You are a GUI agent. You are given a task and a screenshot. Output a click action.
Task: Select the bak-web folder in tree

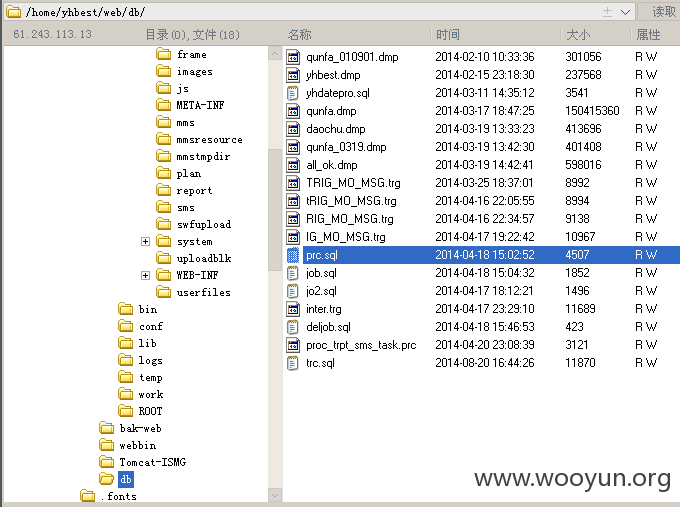pyautogui.click(x=141, y=428)
